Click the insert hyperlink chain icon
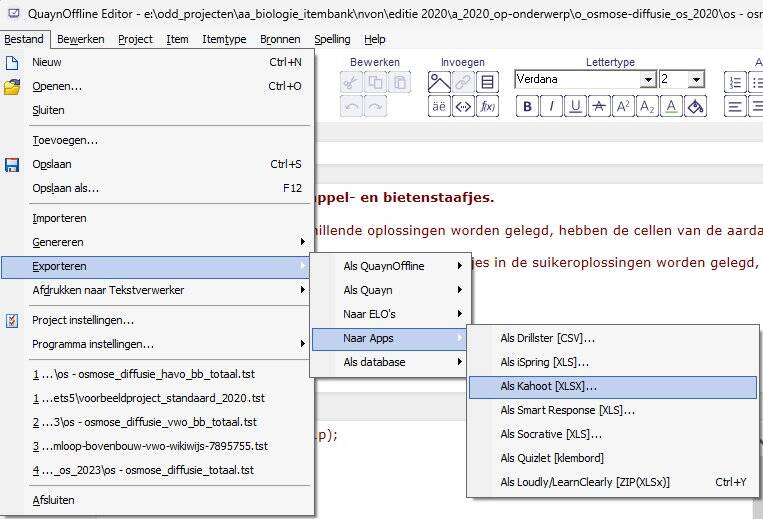Screen dimensions: 763x519 (463, 82)
